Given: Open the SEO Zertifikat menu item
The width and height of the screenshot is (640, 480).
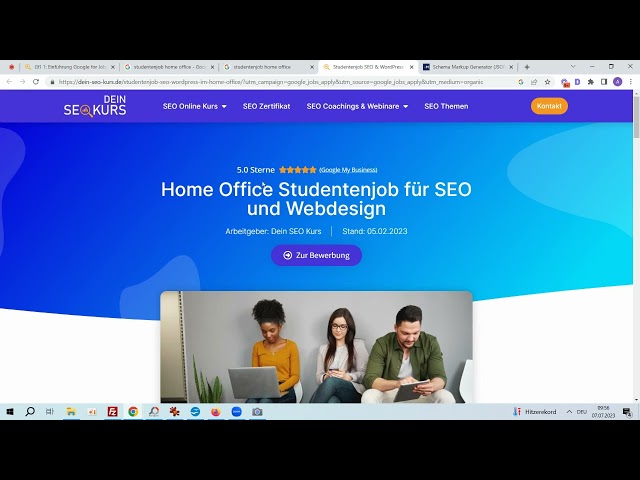Looking at the screenshot, I should click(x=266, y=106).
